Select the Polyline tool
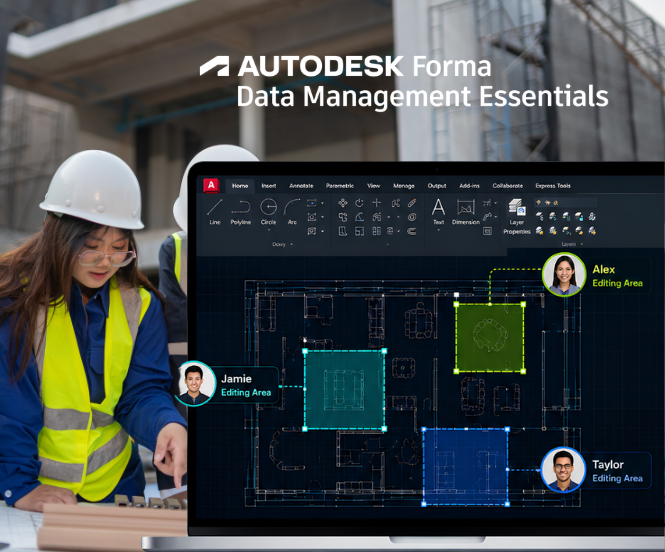 (x=240, y=211)
